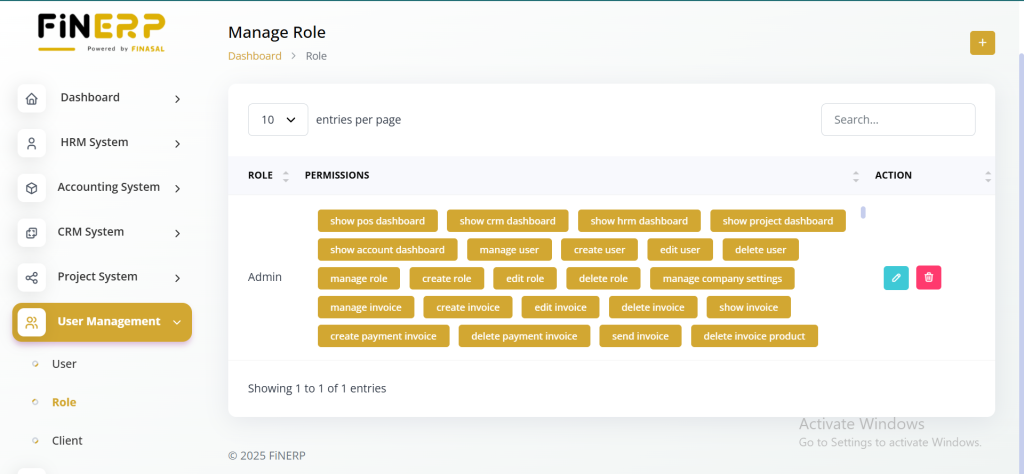Click the Project System share icon
This screenshot has width=1024, height=474.
coord(32,277)
